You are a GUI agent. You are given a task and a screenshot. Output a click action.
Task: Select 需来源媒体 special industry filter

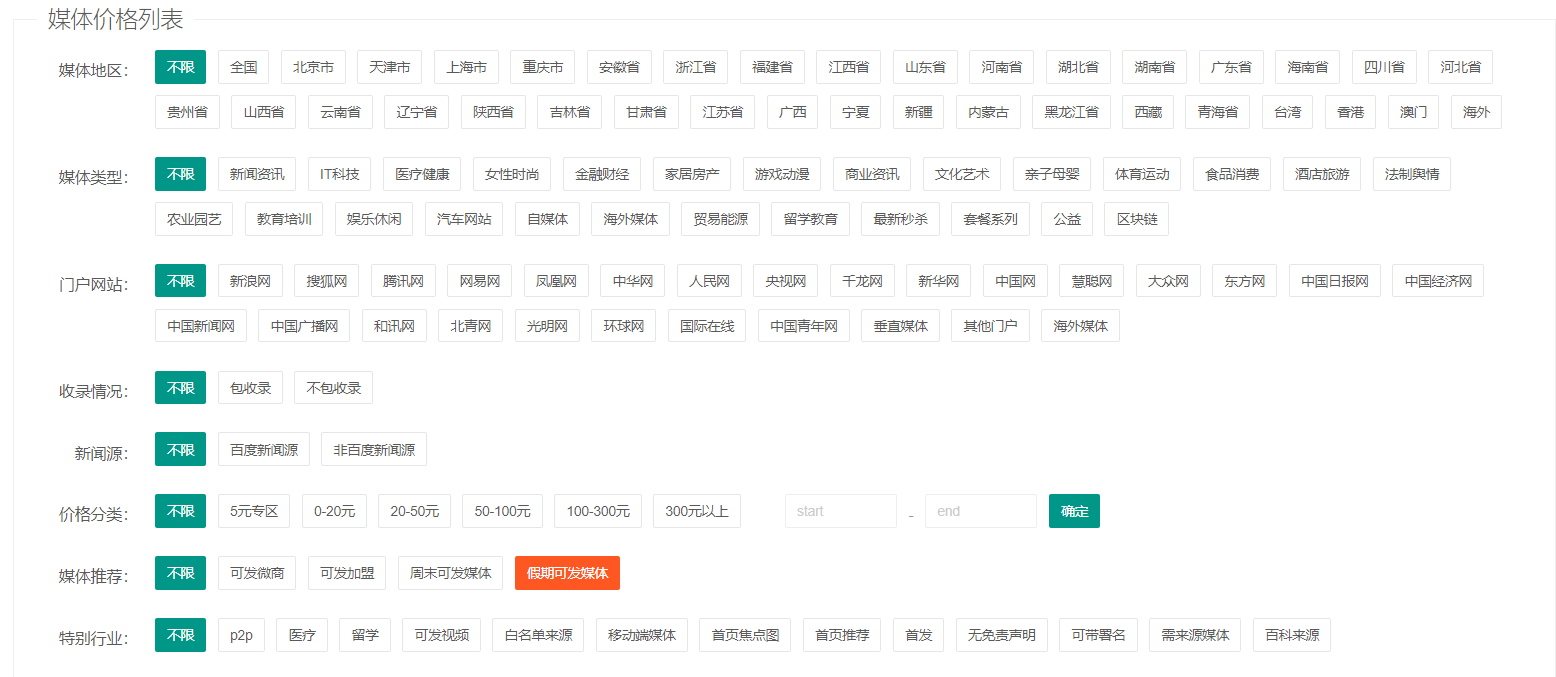click(x=1195, y=635)
